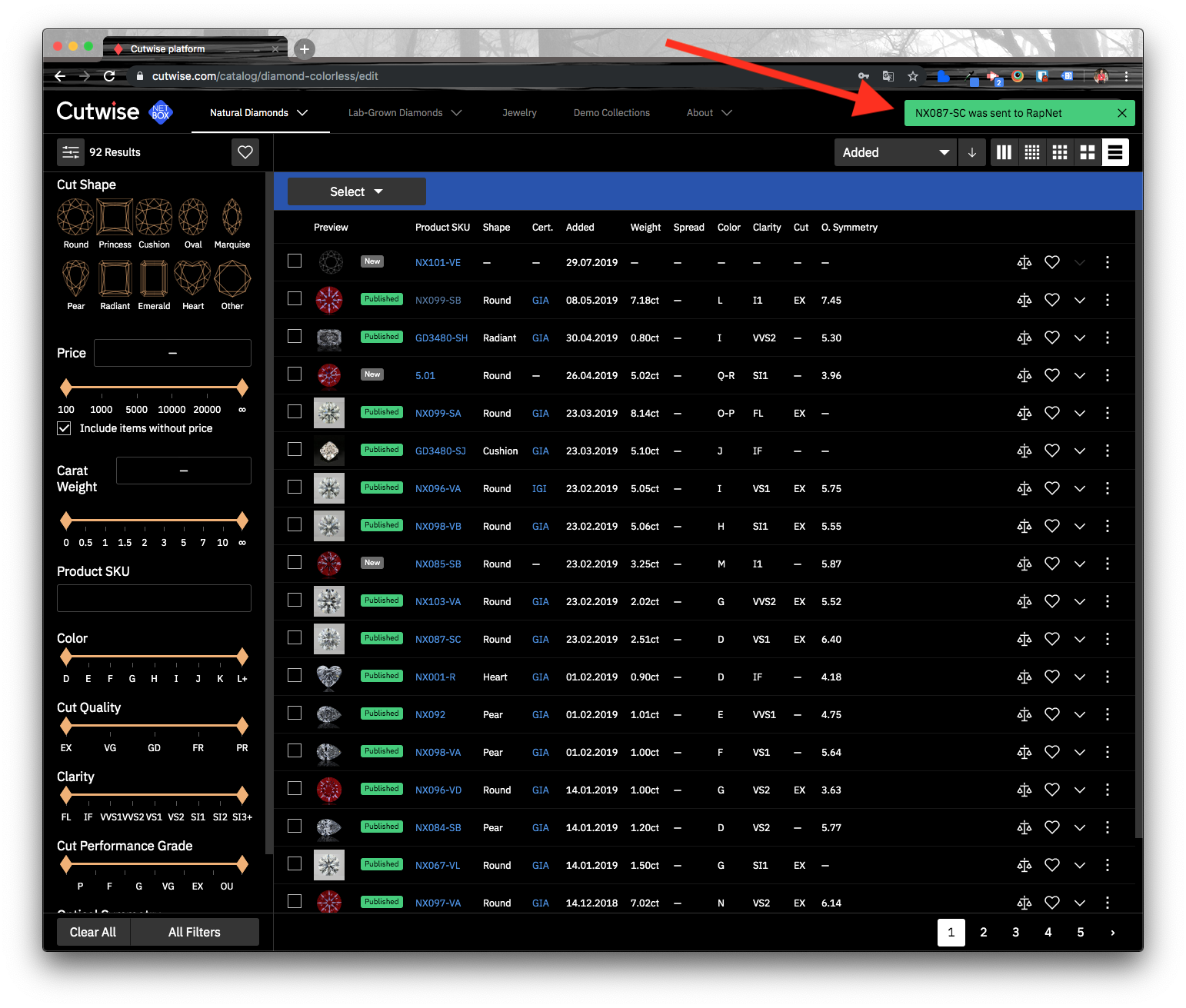Switch to large grid view icon
The image size is (1186, 1008).
(x=1088, y=152)
